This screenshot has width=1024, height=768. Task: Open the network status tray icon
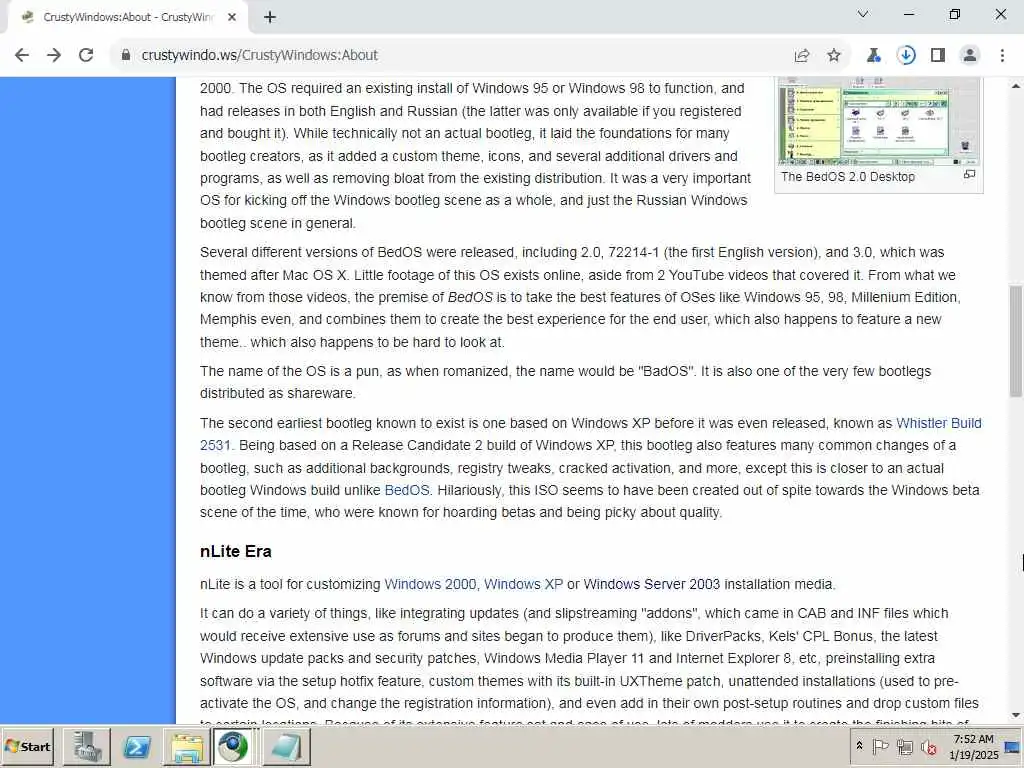904,746
